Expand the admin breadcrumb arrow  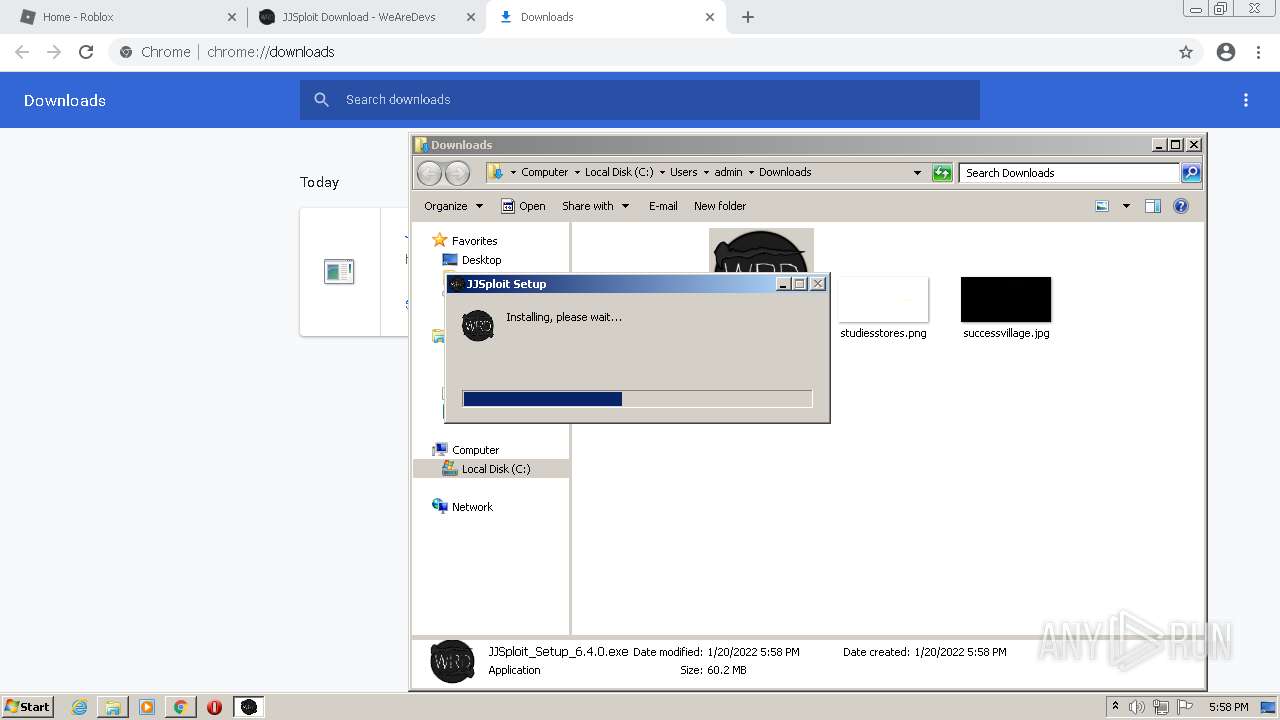click(751, 173)
